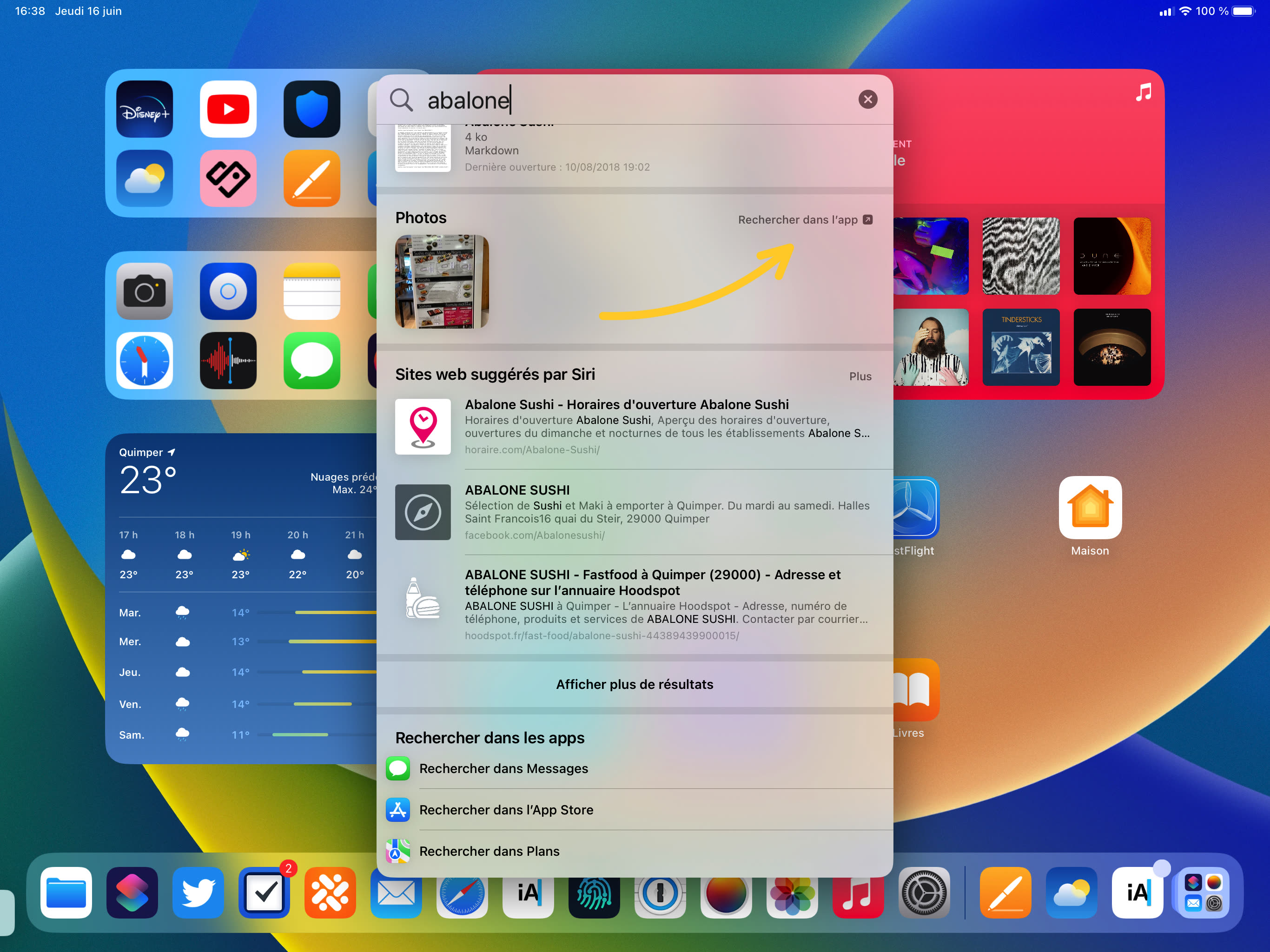The height and width of the screenshot is (952, 1270).
Task: Select Rechercher dans l'App Store
Action: [x=635, y=810]
